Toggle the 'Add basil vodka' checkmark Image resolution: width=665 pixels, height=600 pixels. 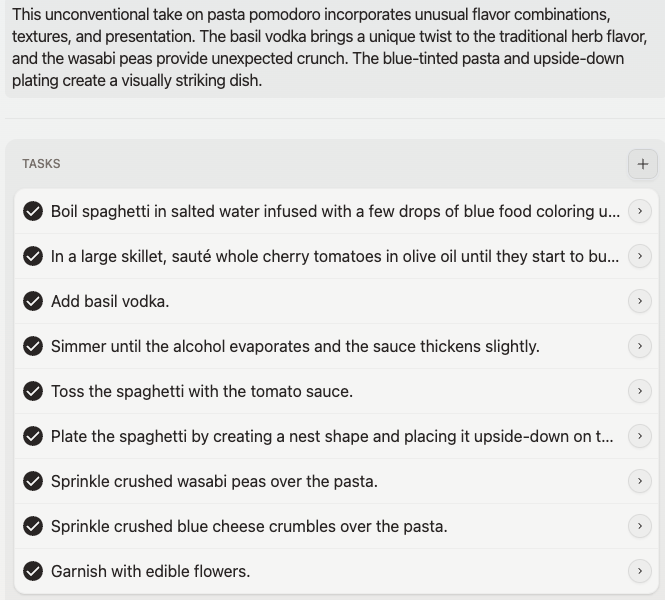(33, 301)
